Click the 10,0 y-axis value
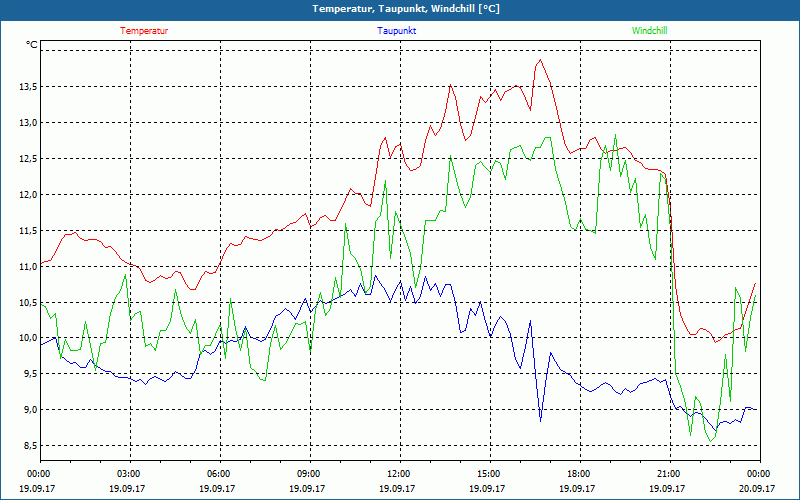The height and width of the screenshot is (500, 800). pyautogui.click(x=28, y=338)
